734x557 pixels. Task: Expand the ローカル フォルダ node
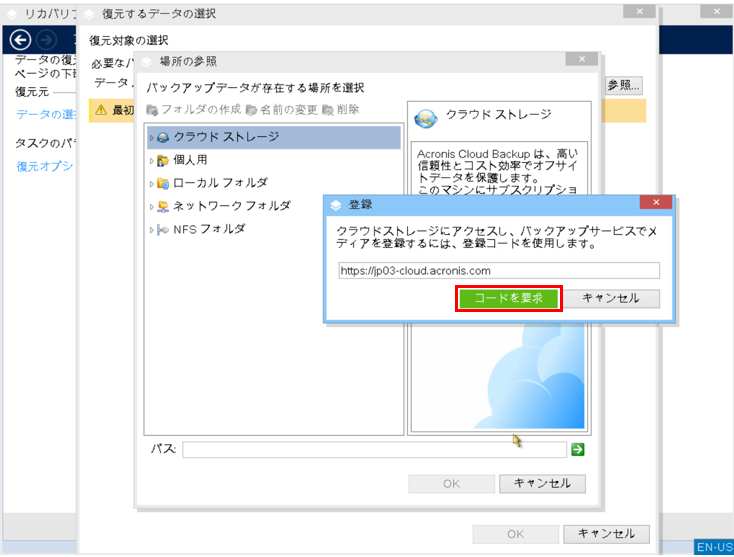151,183
